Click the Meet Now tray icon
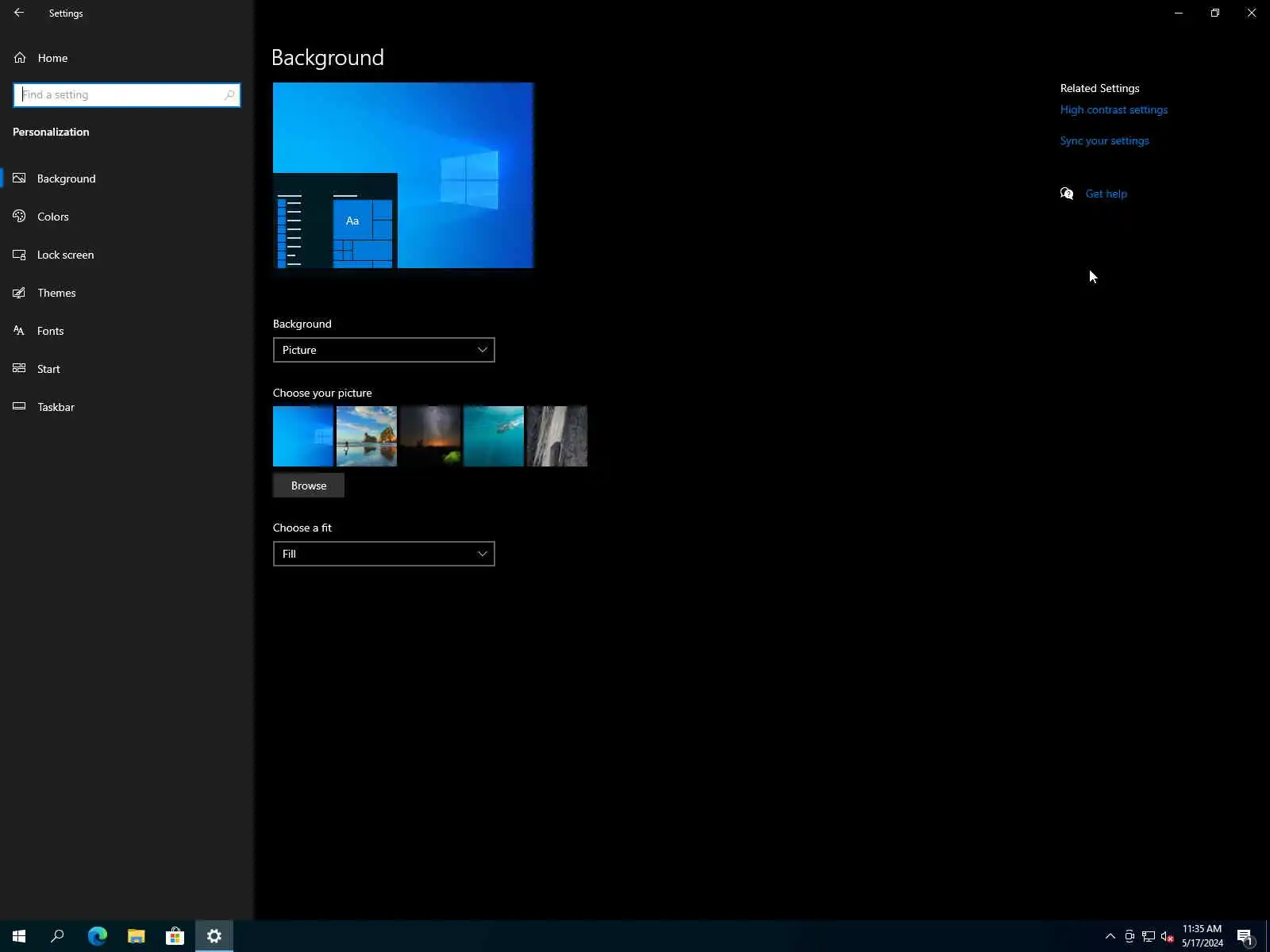Image resolution: width=1270 pixels, height=952 pixels. click(x=1130, y=936)
